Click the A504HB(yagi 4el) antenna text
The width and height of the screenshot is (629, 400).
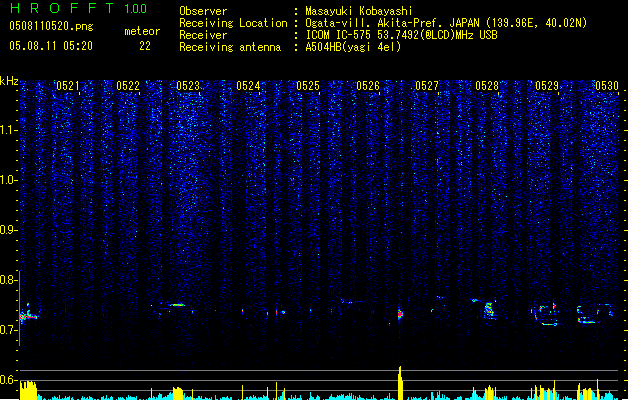[353, 47]
